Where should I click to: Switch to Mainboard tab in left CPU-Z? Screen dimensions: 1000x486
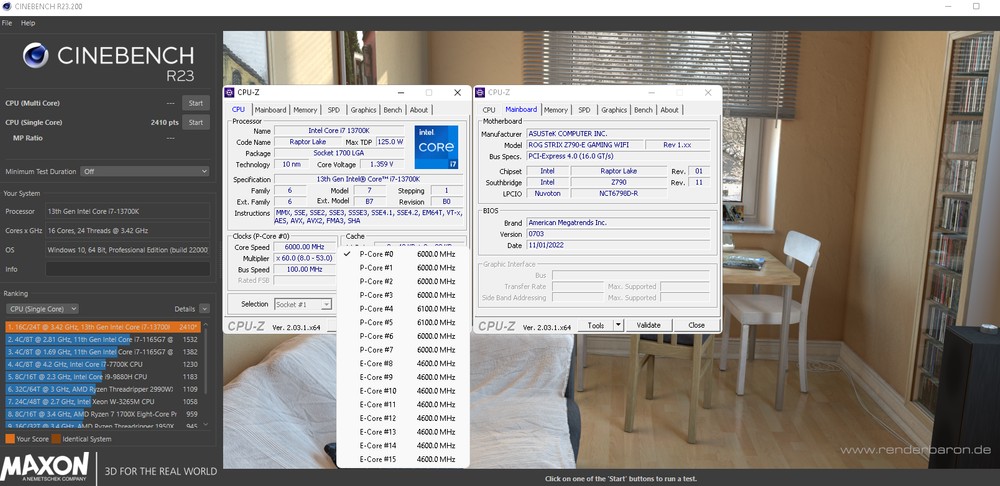[x=270, y=110]
